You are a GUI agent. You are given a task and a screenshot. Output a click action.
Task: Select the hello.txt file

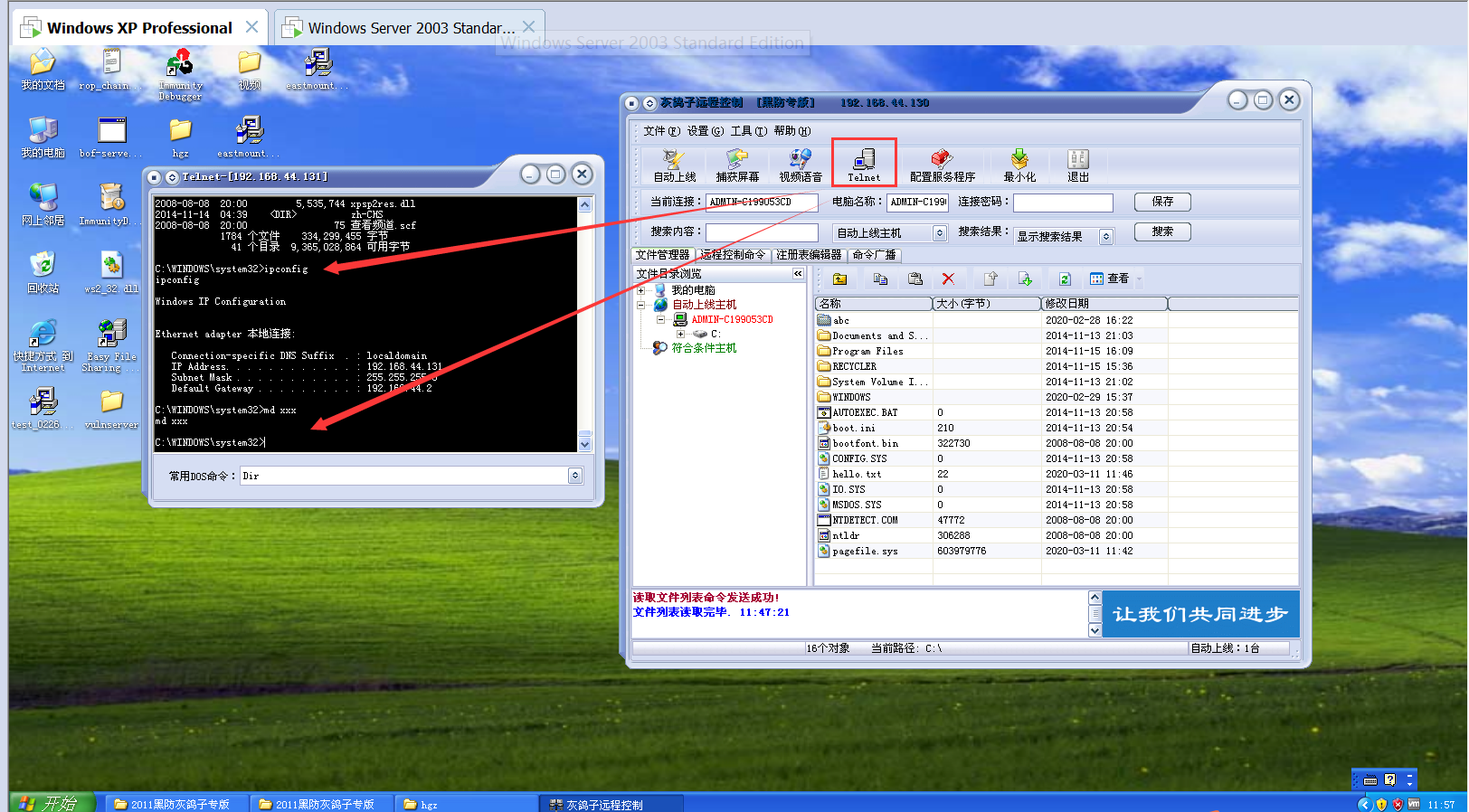point(1057,474)
